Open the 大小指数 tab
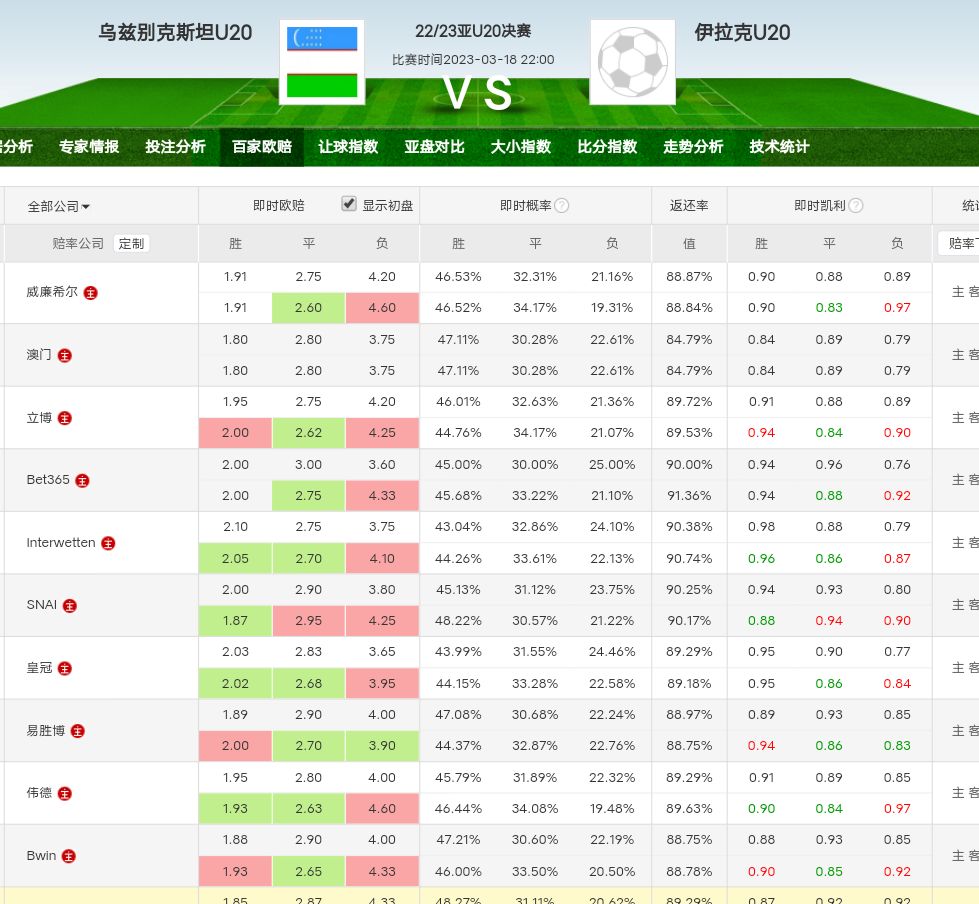The image size is (979, 904). click(520, 147)
